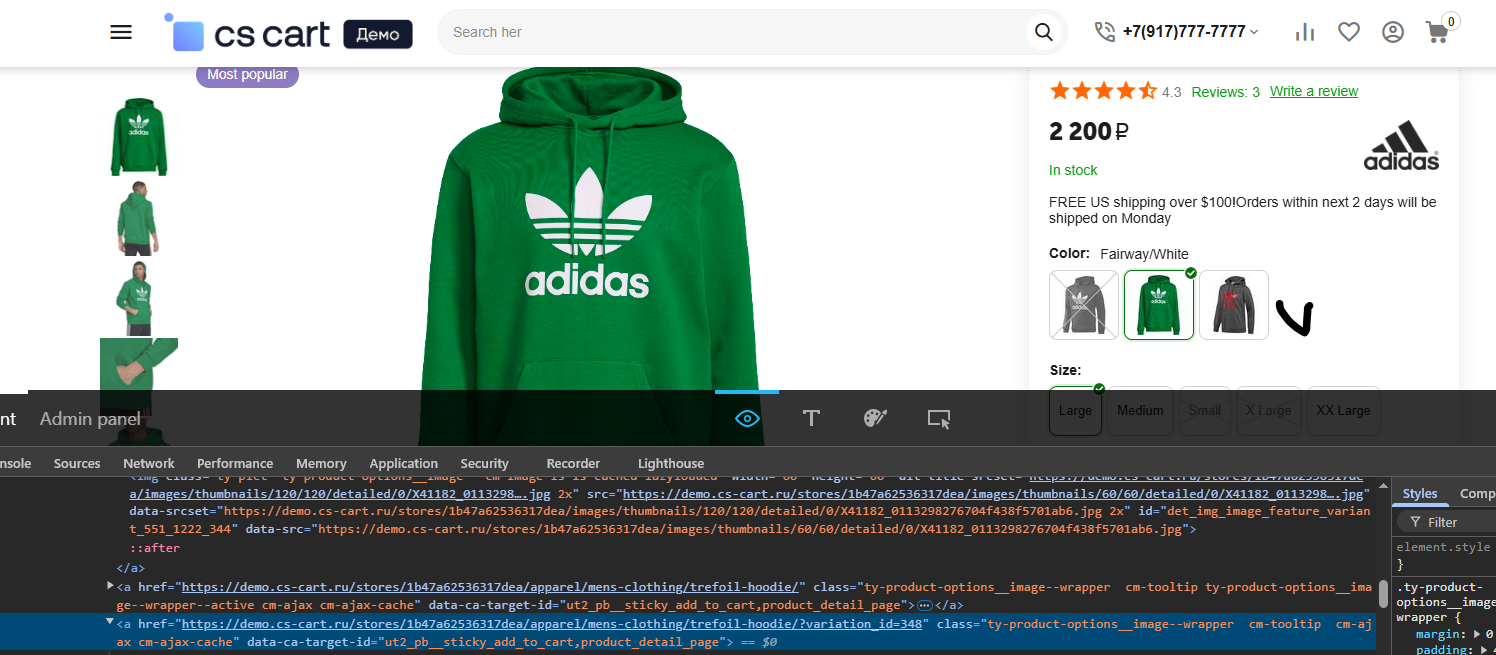The height and width of the screenshot is (655, 1496).
Task: Click the orange rating stars
Action: point(1103,92)
